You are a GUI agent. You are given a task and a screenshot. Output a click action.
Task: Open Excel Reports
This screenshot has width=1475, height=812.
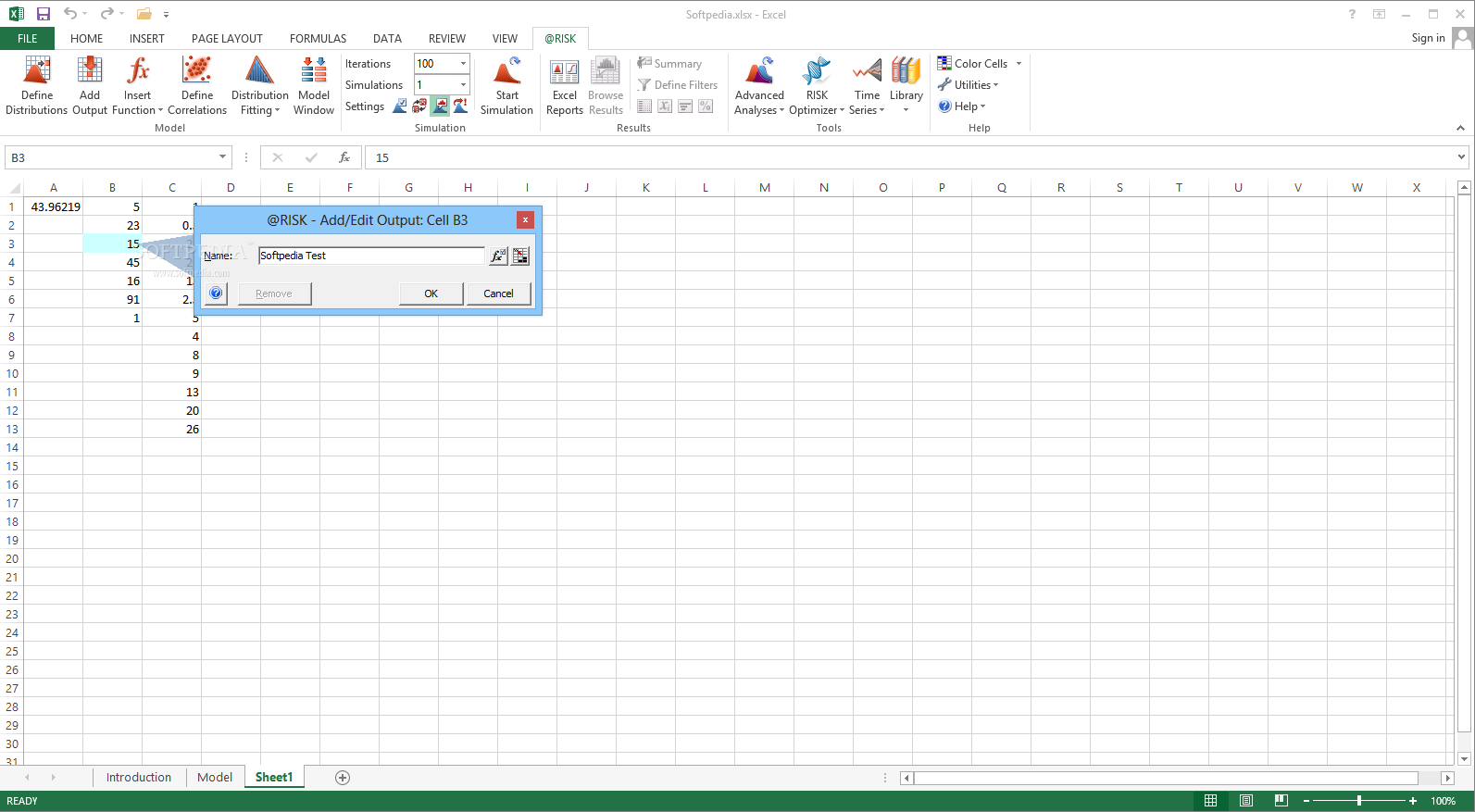tap(564, 85)
